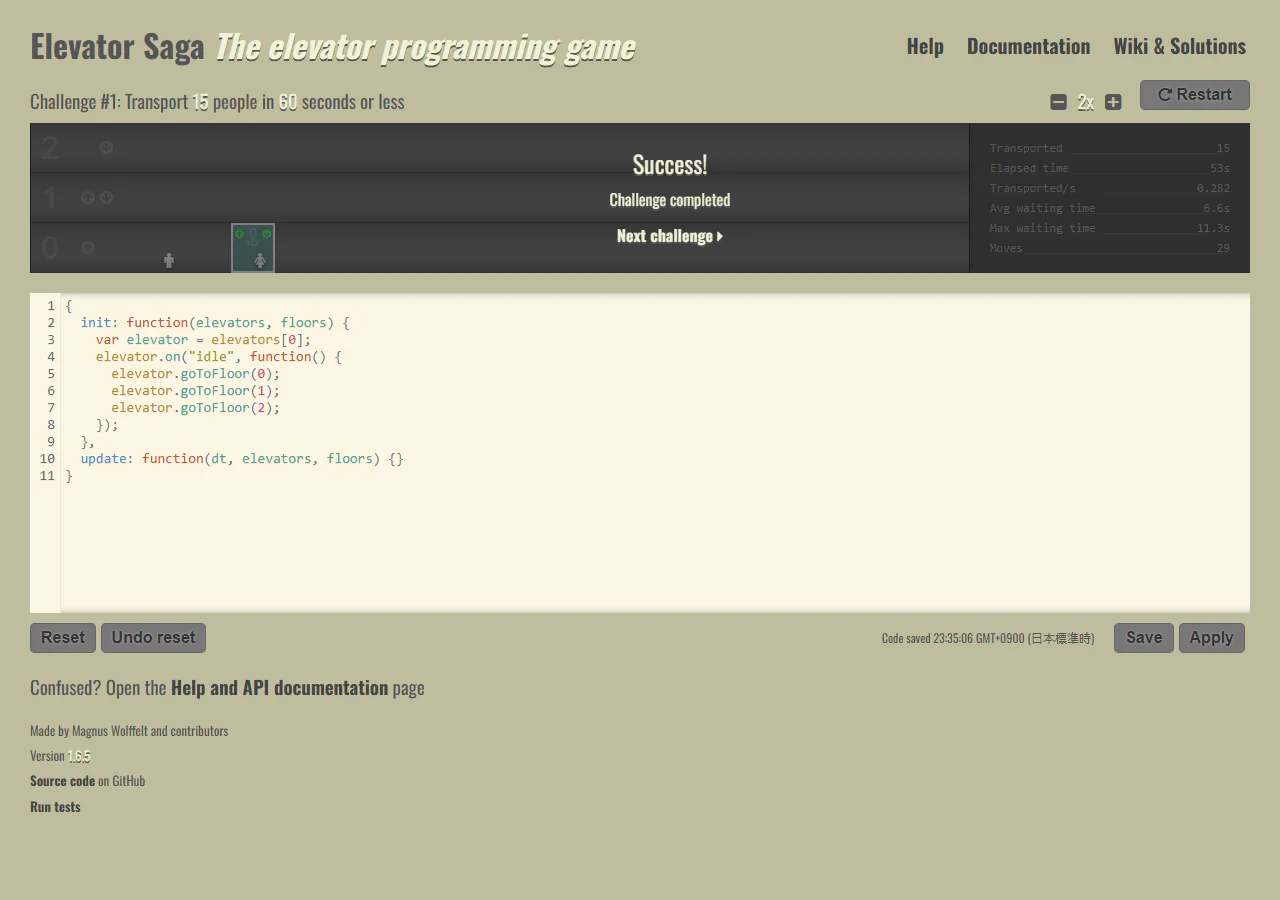This screenshot has height=900, width=1280.
Task: Click the Run tests link
Action: pyautogui.click(x=55, y=807)
